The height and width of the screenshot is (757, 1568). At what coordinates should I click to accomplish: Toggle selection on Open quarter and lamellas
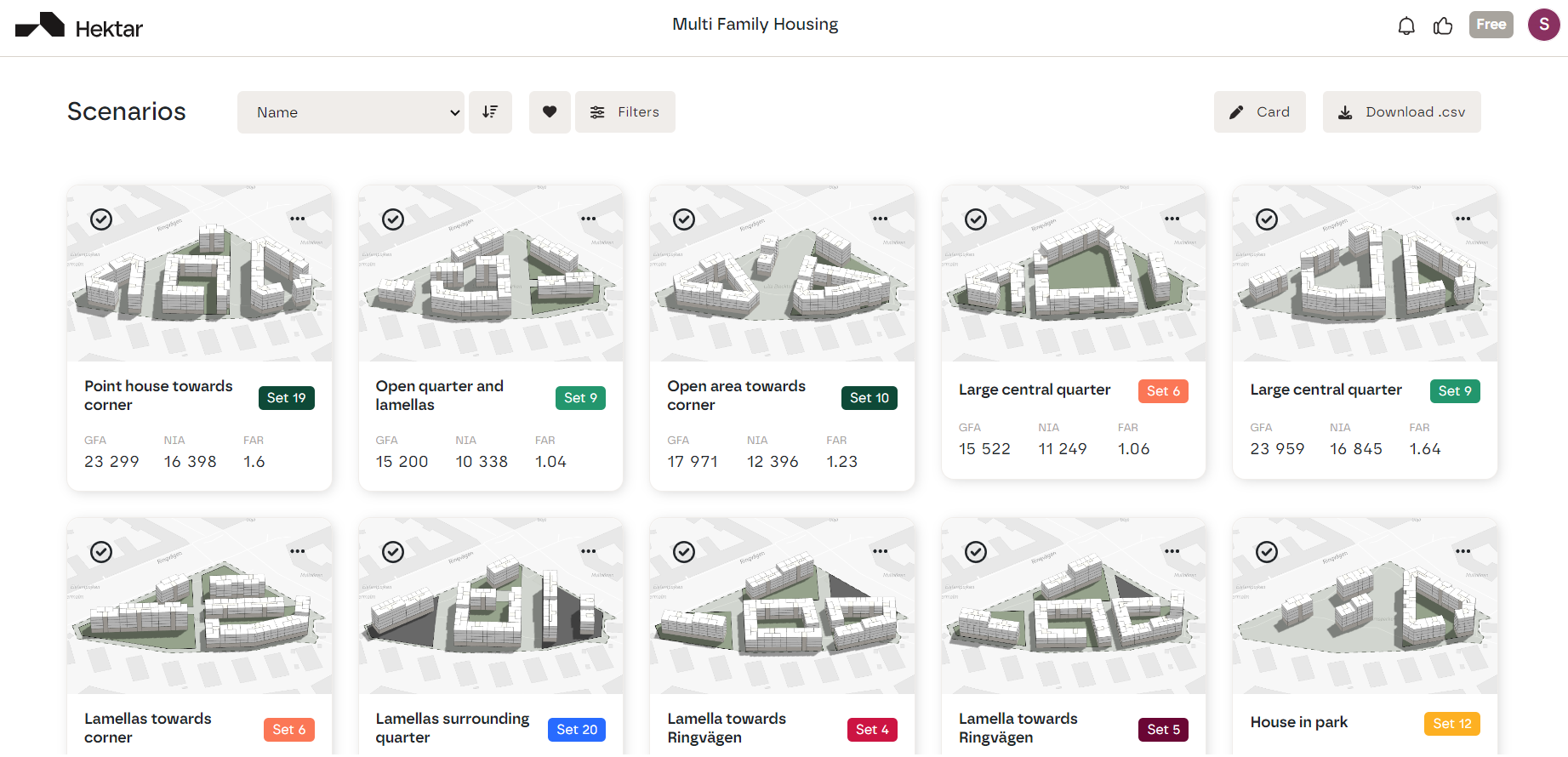point(393,219)
